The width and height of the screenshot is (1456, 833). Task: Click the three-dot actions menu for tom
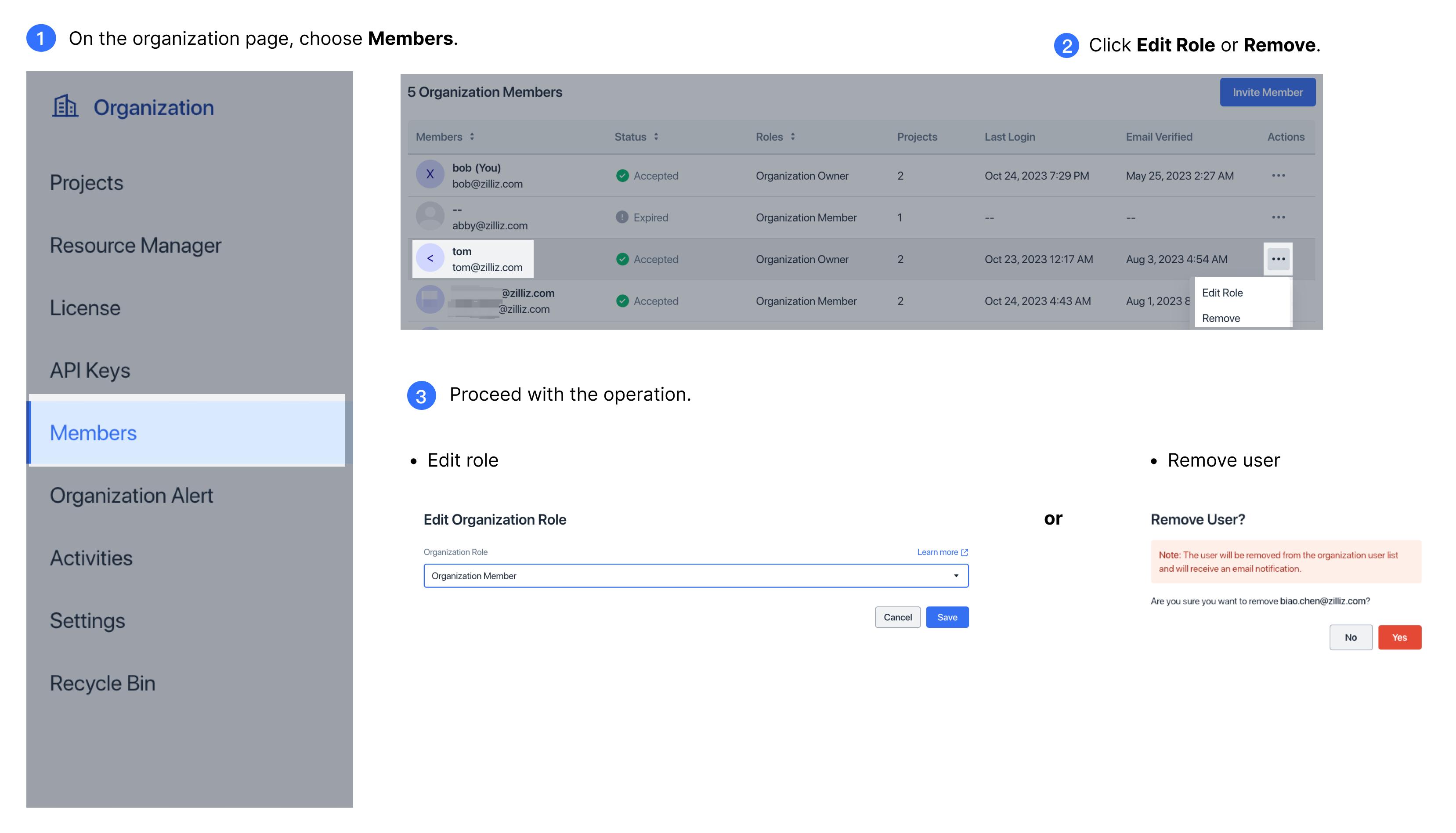(1278, 259)
